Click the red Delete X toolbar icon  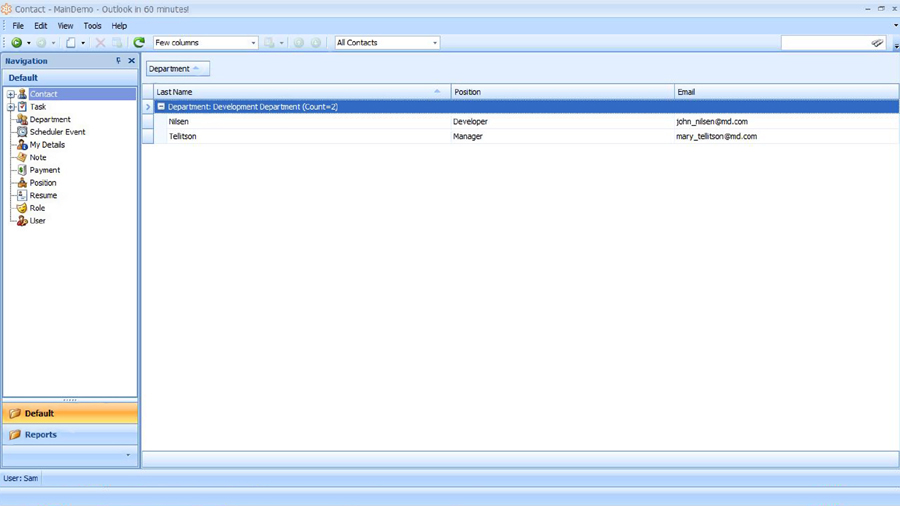coord(100,43)
